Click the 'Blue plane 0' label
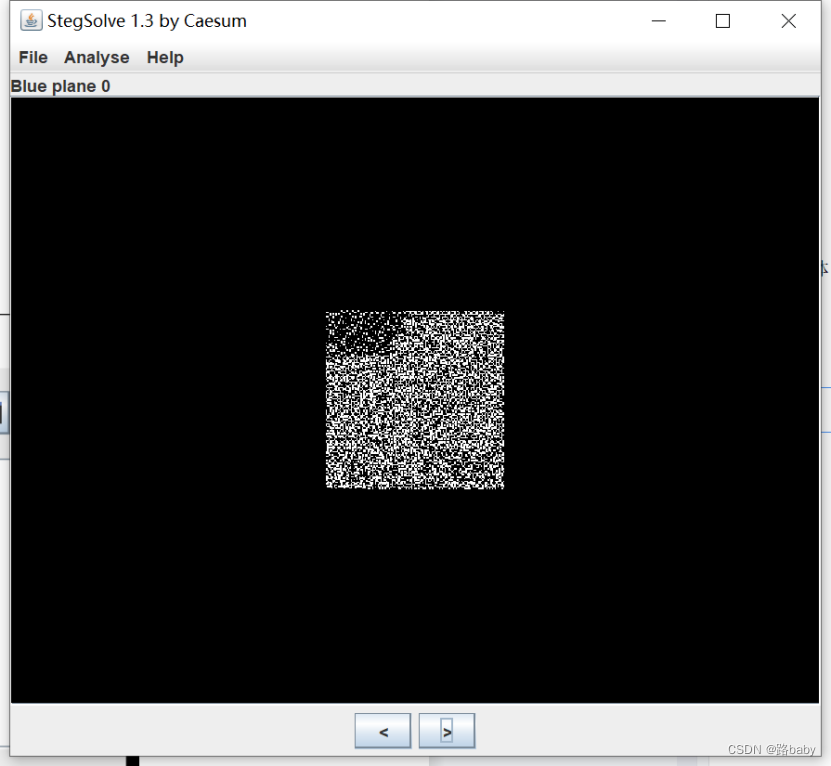 [x=60, y=86]
